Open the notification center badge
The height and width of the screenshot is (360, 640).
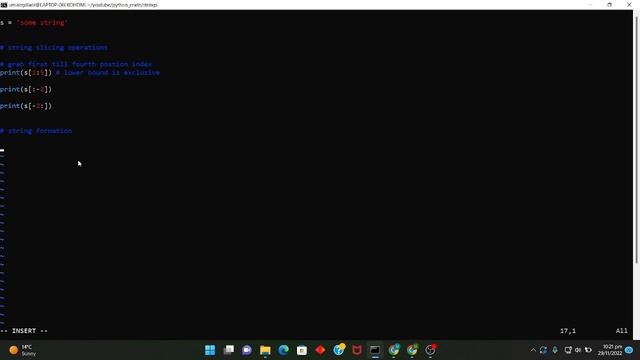click(x=629, y=350)
